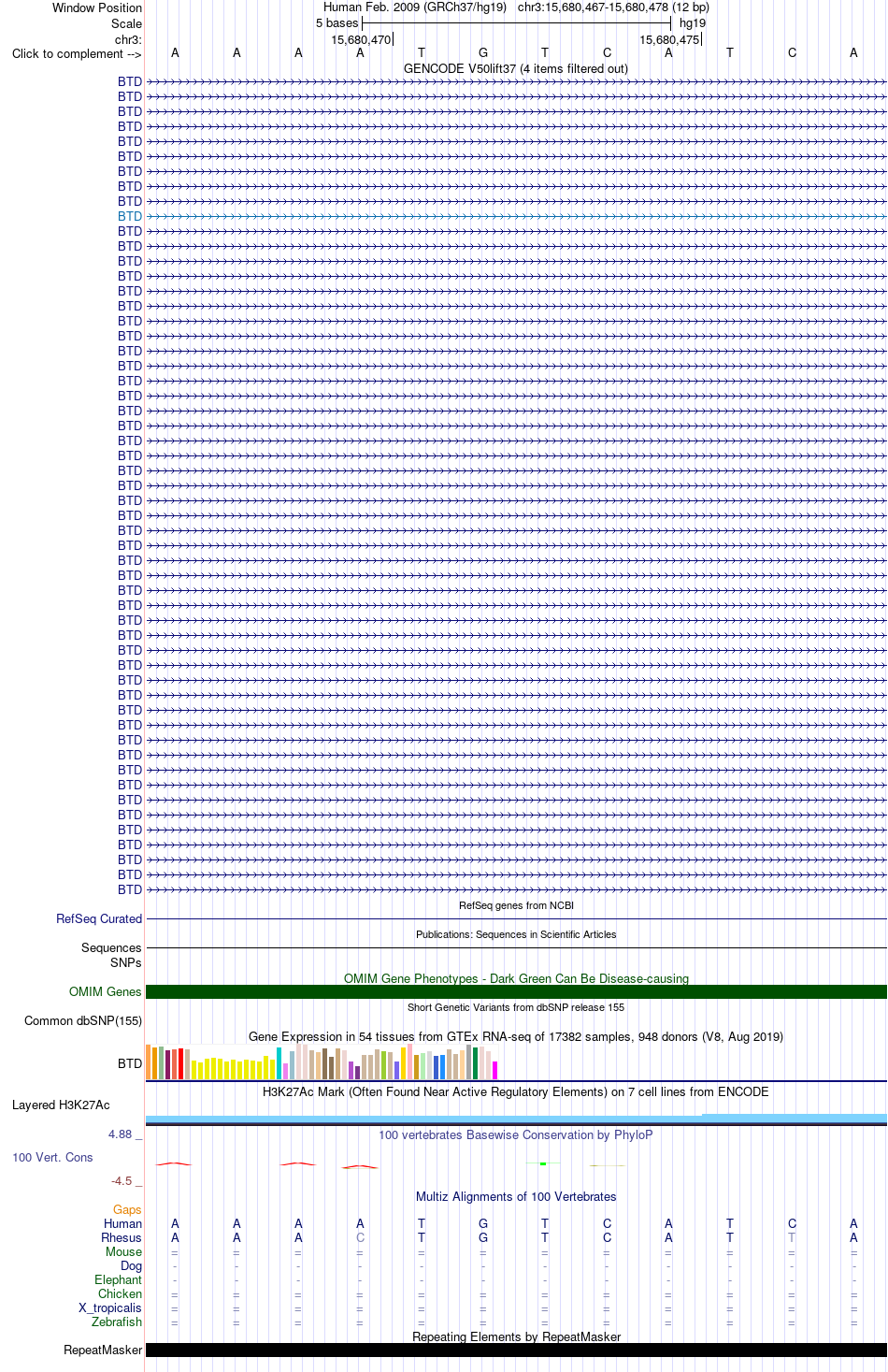Click the GENCODE V50lift37 track title
This screenshot has height=1372, width=888.
(516, 69)
